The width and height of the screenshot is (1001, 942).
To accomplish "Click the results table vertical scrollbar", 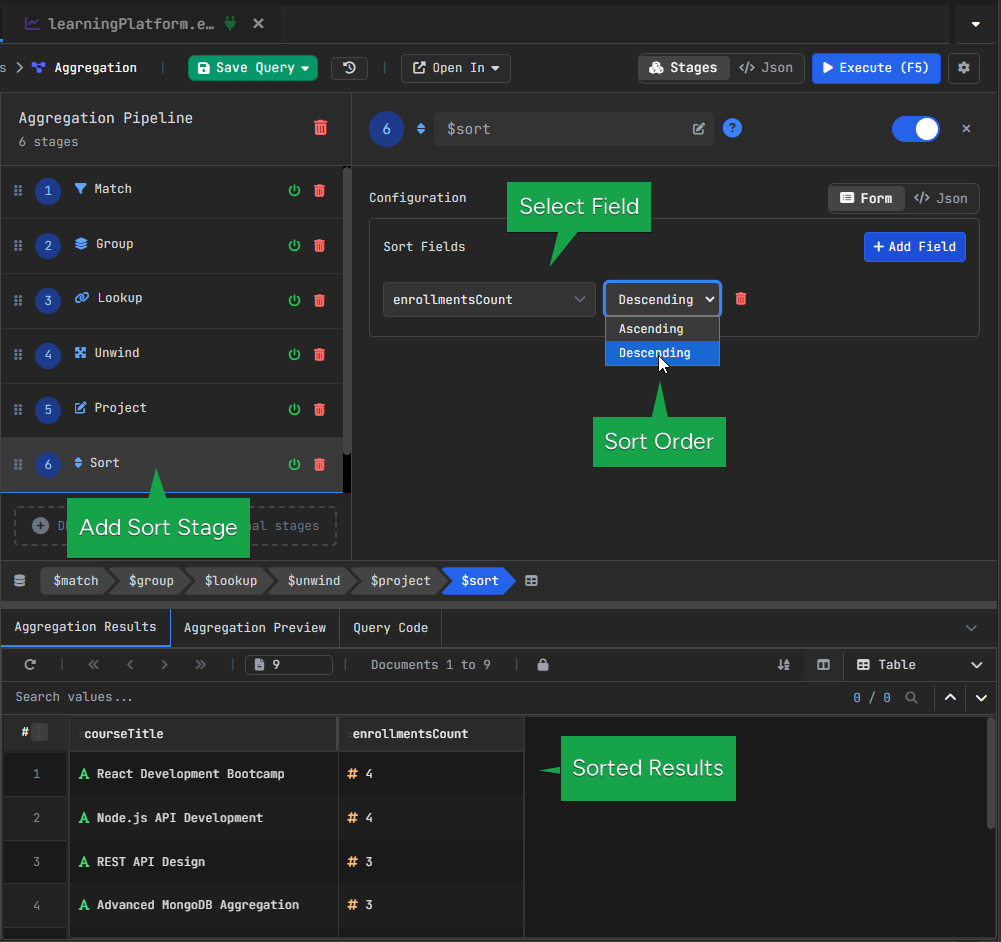I will click(990, 774).
